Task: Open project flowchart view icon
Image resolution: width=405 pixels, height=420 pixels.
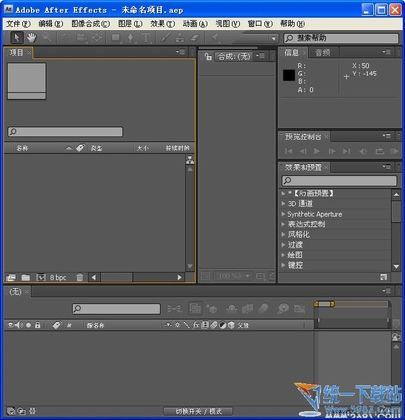Action: (x=190, y=160)
